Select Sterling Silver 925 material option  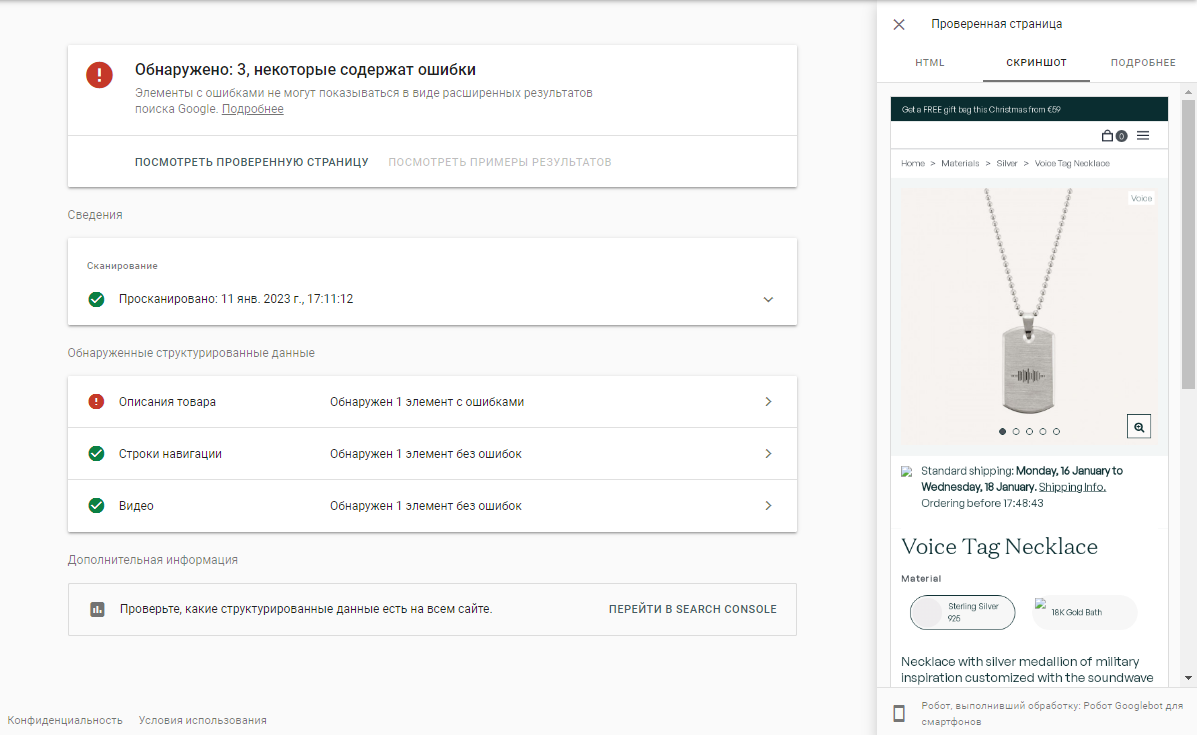pyautogui.click(x=962, y=613)
